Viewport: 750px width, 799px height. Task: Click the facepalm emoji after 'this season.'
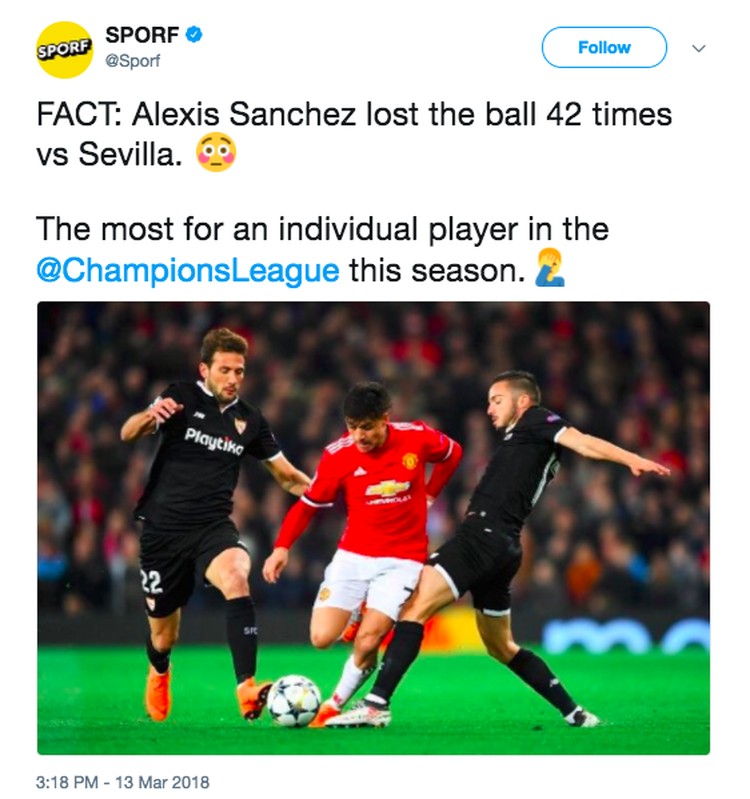click(x=549, y=270)
